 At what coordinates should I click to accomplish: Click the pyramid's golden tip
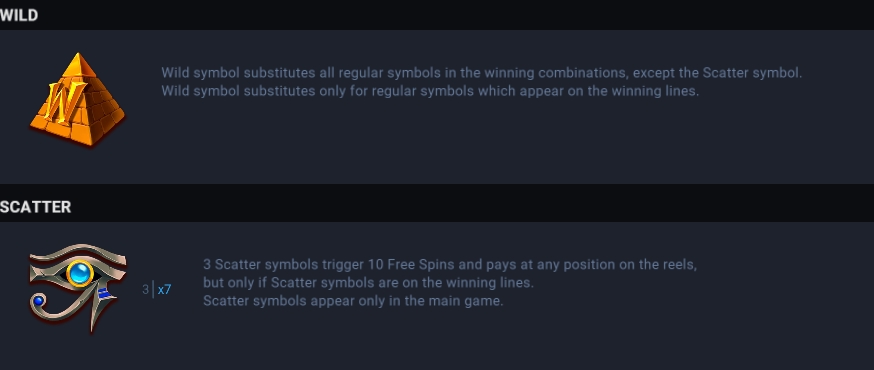click(79, 62)
